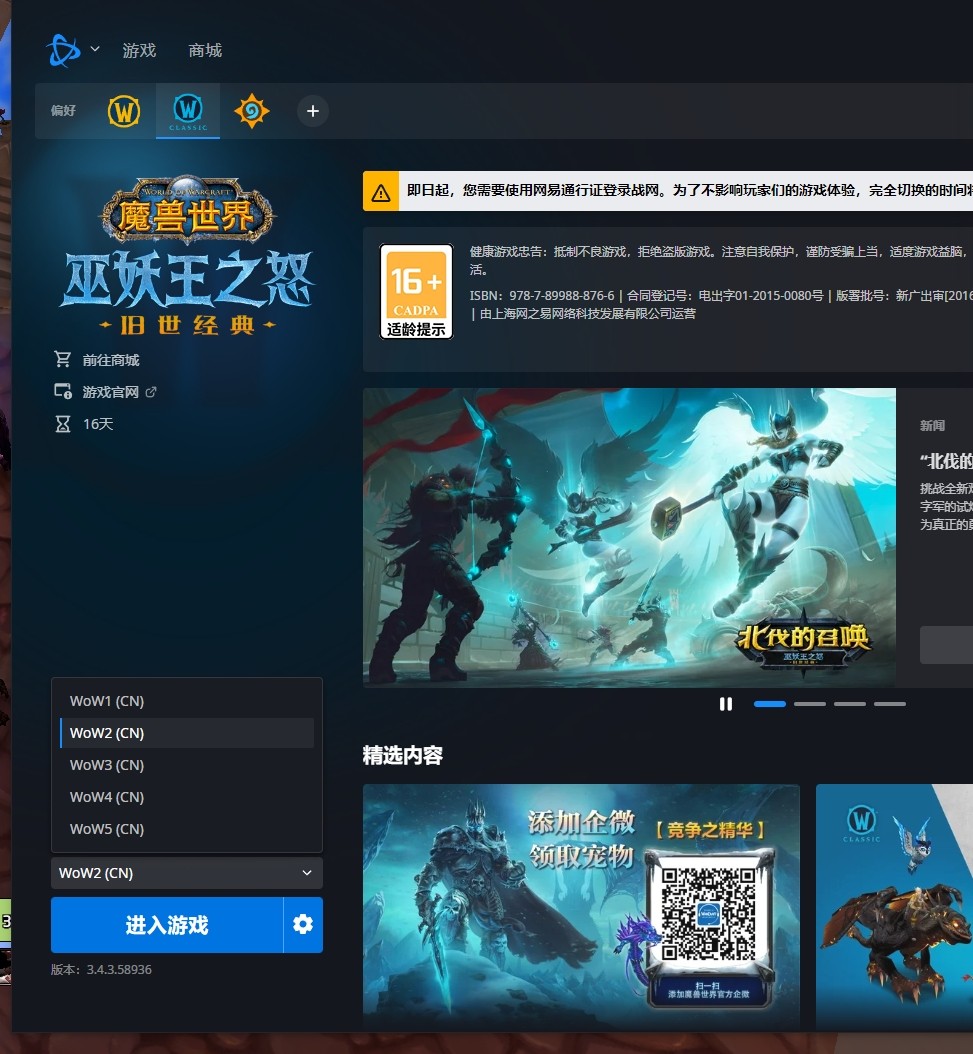Choose WoW5 (CN) from account list
Viewport: 973px width, 1054px height.
coord(187,829)
